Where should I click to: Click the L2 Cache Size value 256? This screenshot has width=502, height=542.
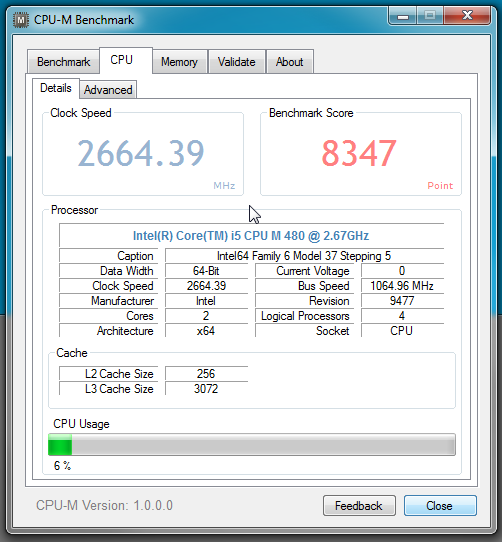pos(206,374)
